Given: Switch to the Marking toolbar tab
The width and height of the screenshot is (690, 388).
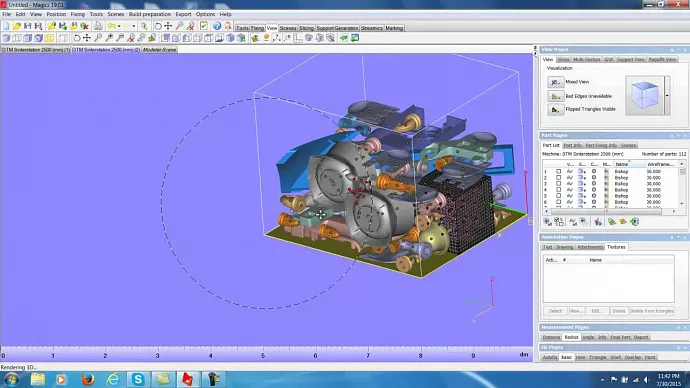Looking at the screenshot, I should pyautogui.click(x=394, y=28).
